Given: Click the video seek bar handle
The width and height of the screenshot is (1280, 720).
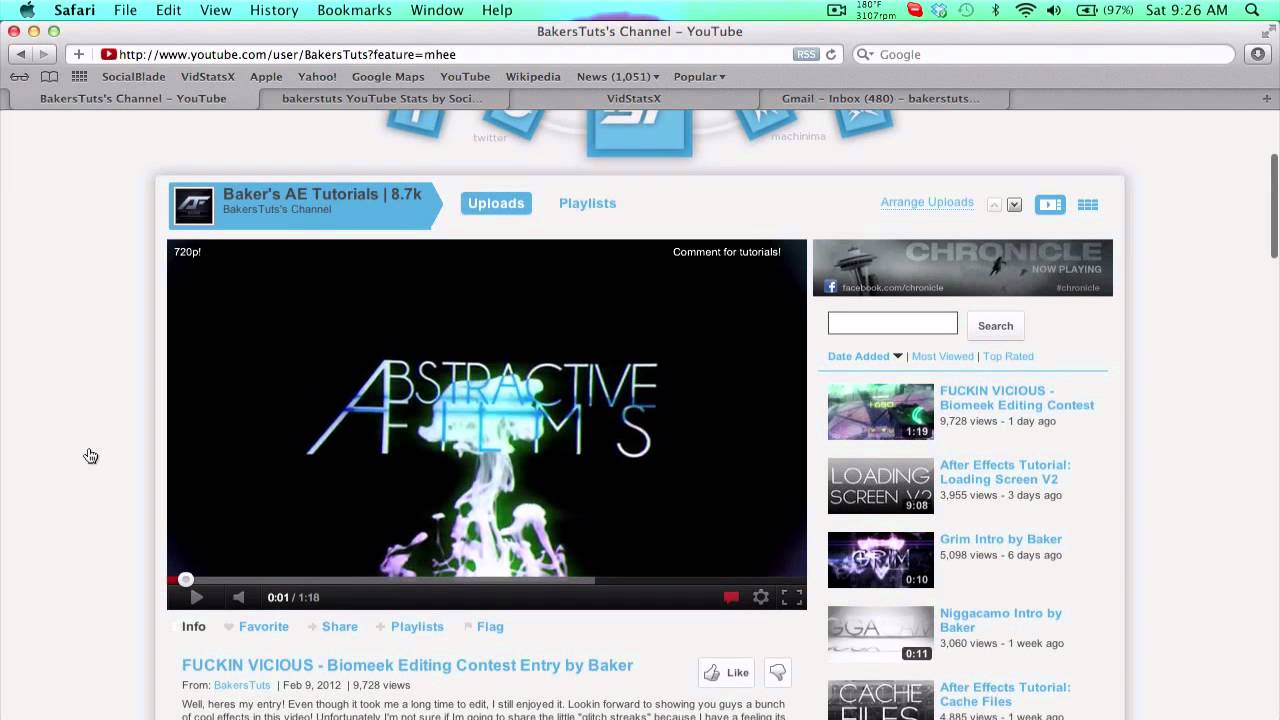Looking at the screenshot, I should point(186,579).
